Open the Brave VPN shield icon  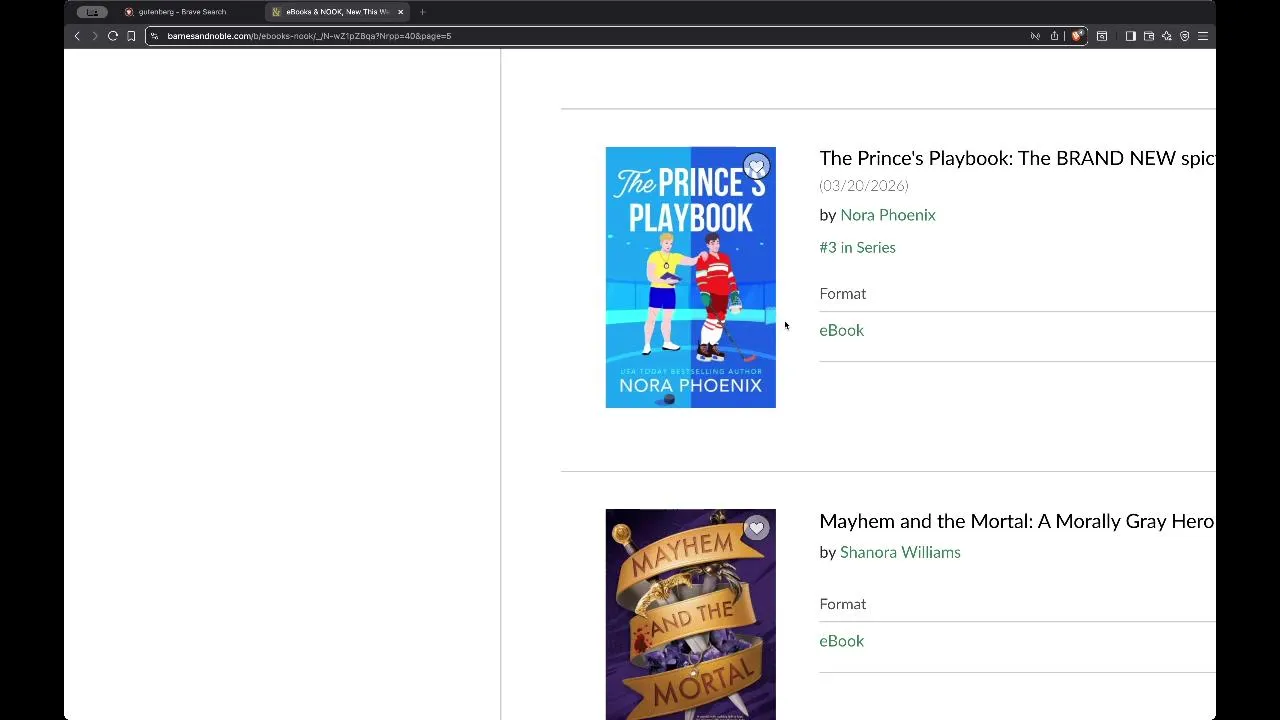pyautogui.click(x=1185, y=36)
